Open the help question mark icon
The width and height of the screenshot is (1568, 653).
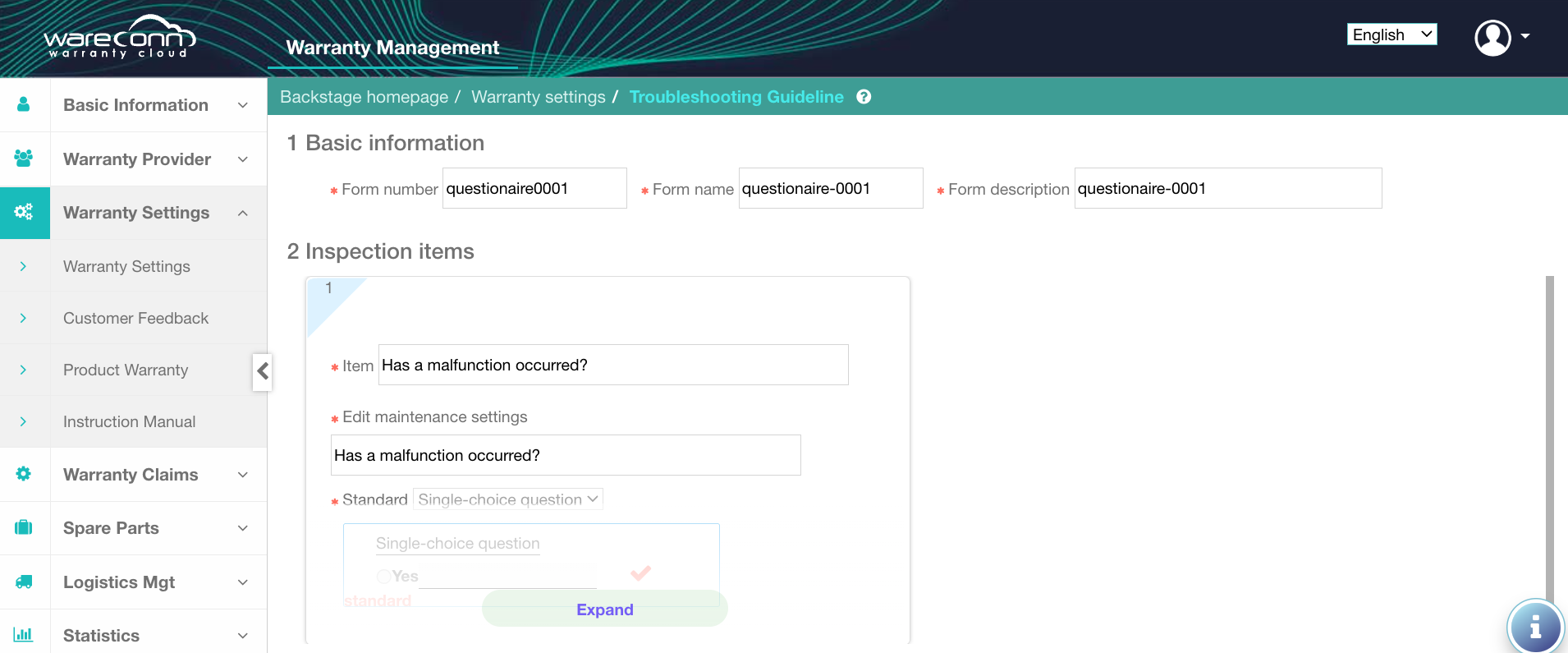tap(864, 97)
